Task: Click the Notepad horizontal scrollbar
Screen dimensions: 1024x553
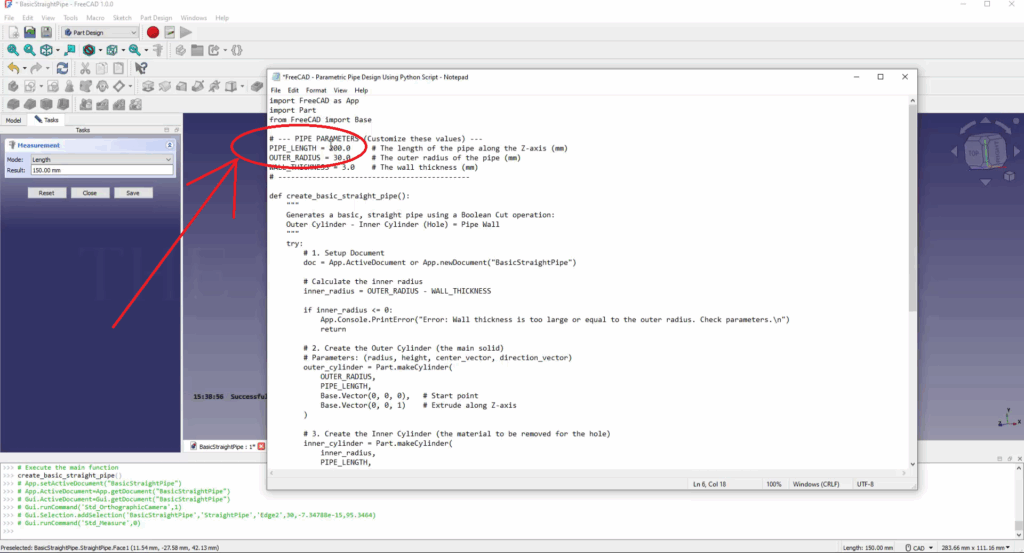Action: (x=589, y=473)
